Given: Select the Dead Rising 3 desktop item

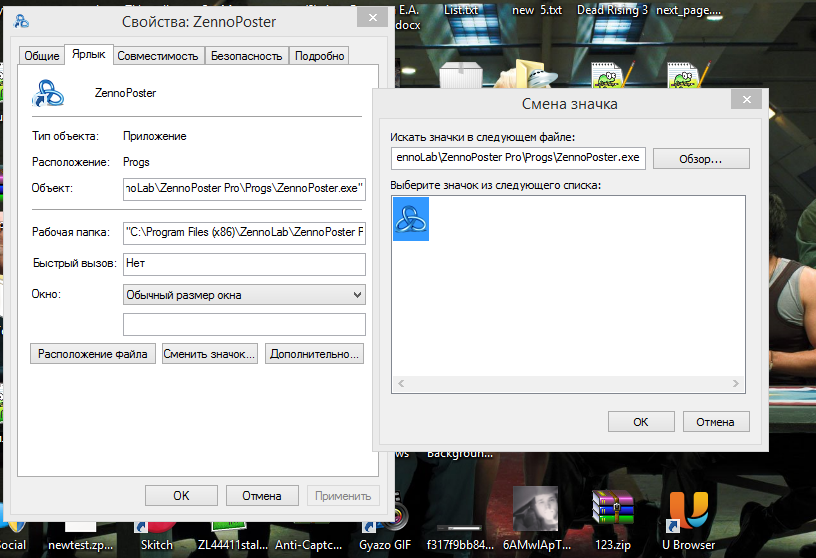Looking at the screenshot, I should point(612,10).
